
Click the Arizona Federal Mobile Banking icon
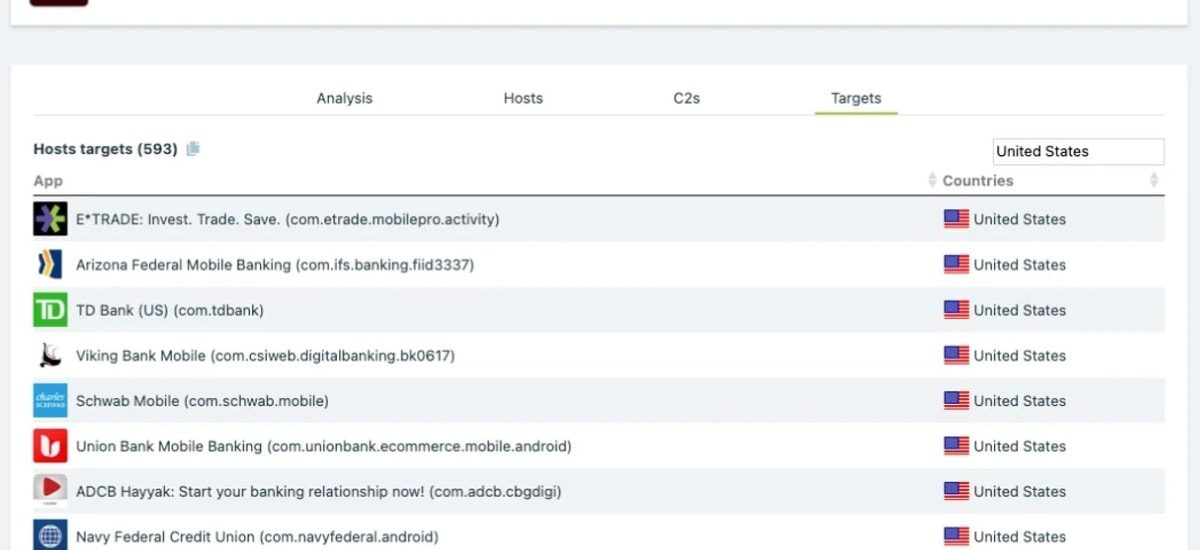(50, 265)
